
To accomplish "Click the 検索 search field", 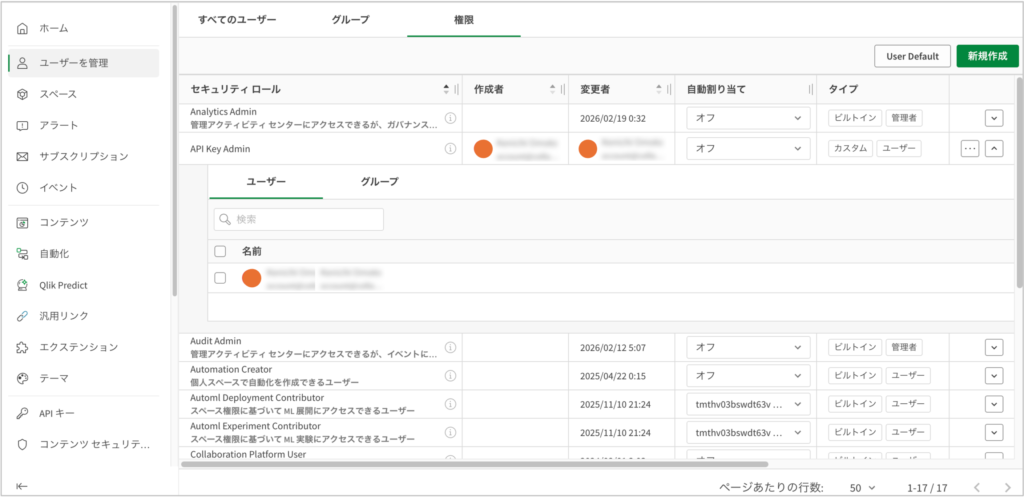I will 298,219.
